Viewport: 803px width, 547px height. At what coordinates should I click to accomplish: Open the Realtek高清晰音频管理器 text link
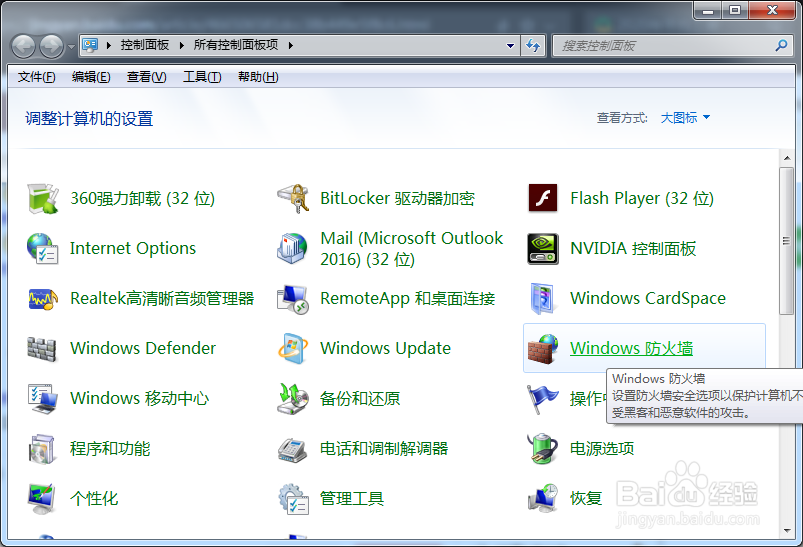pos(162,299)
